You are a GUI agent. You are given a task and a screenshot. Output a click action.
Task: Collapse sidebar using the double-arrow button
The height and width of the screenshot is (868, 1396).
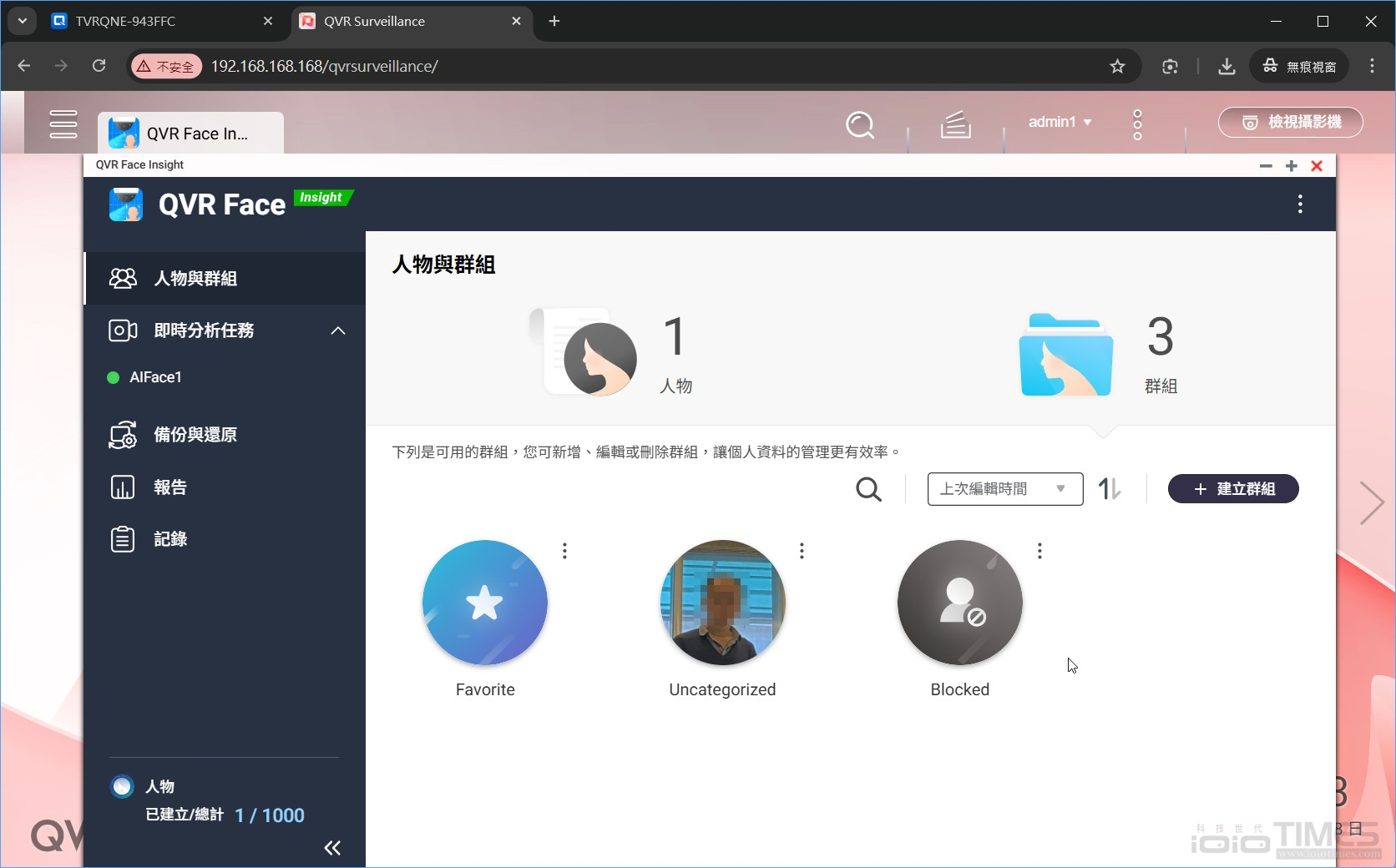(x=331, y=848)
